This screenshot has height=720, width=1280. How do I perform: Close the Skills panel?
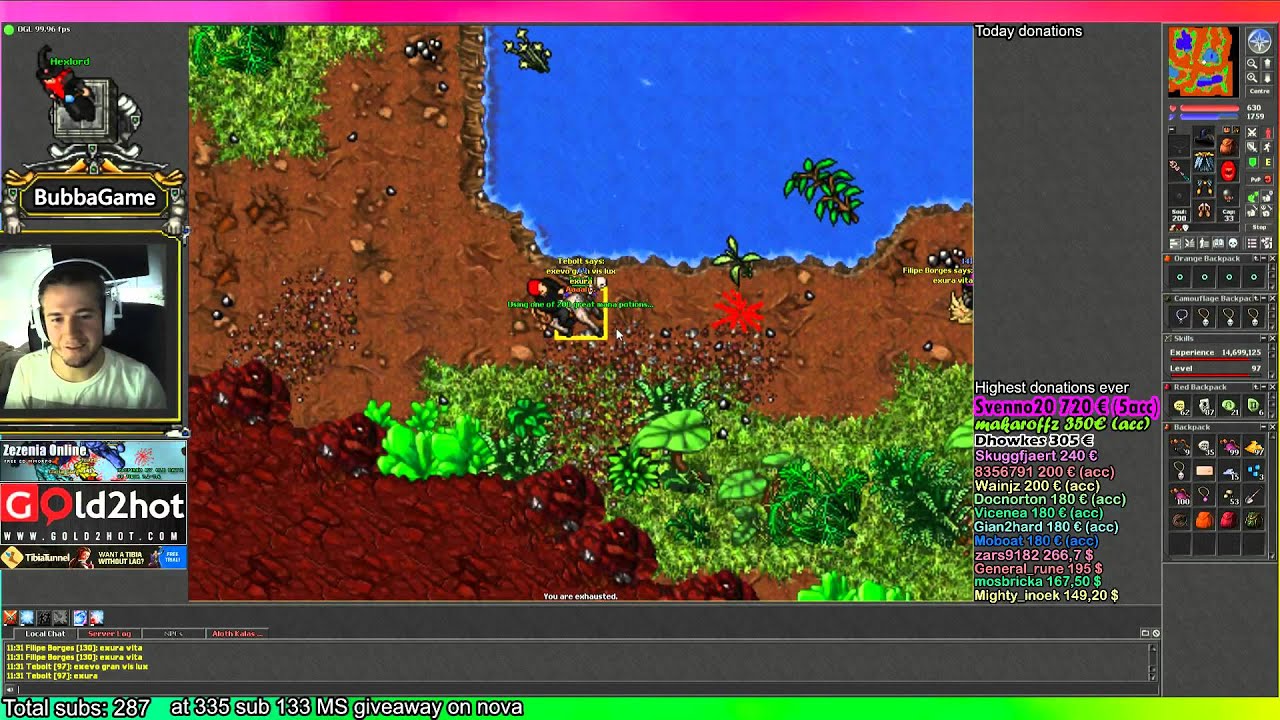[x=1273, y=338]
